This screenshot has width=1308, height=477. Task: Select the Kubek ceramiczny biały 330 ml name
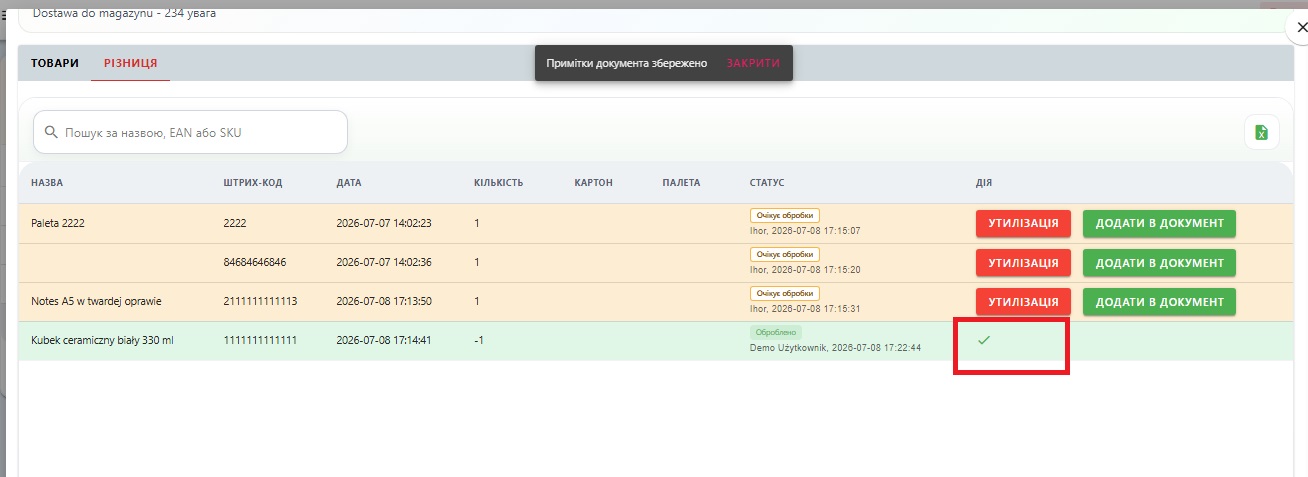coord(102,341)
